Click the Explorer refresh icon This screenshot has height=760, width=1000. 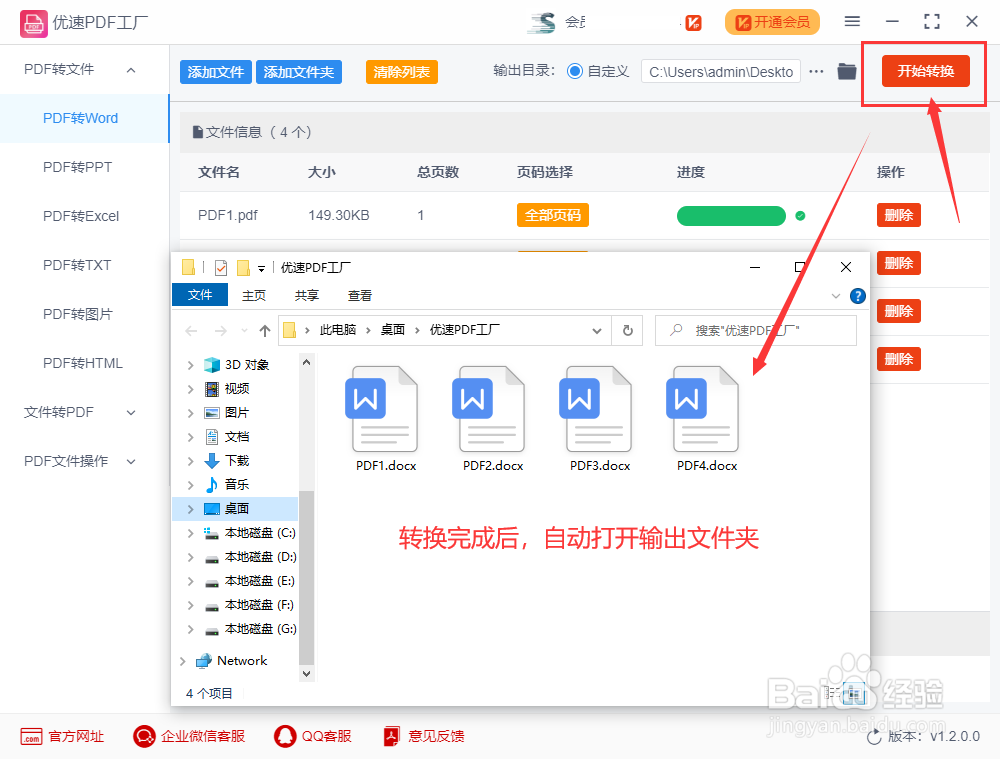click(x=628, y=330)
